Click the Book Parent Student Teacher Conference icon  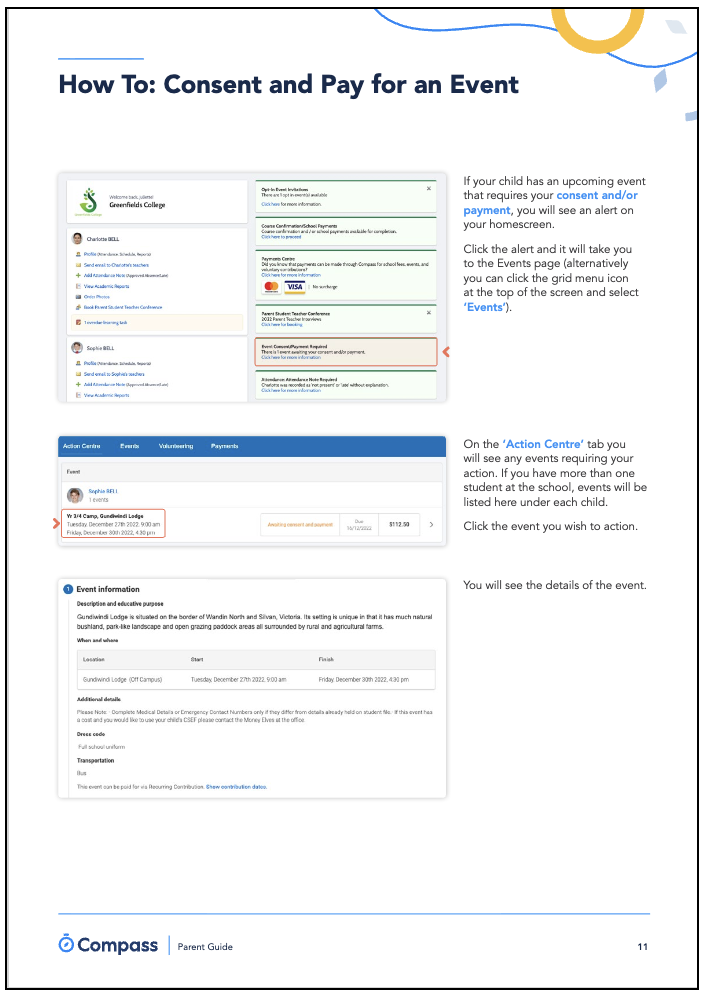pyautogui.click(x=79, y=307)
